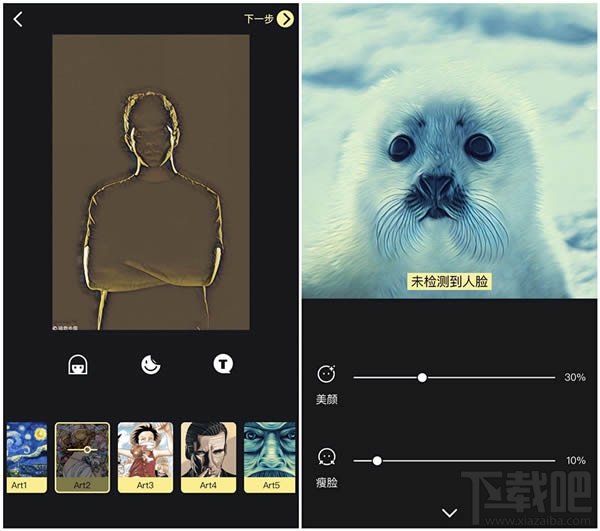Tap the yellow next-step arrow circle
This screenshot has width=600, height=531.
[285, 19]
